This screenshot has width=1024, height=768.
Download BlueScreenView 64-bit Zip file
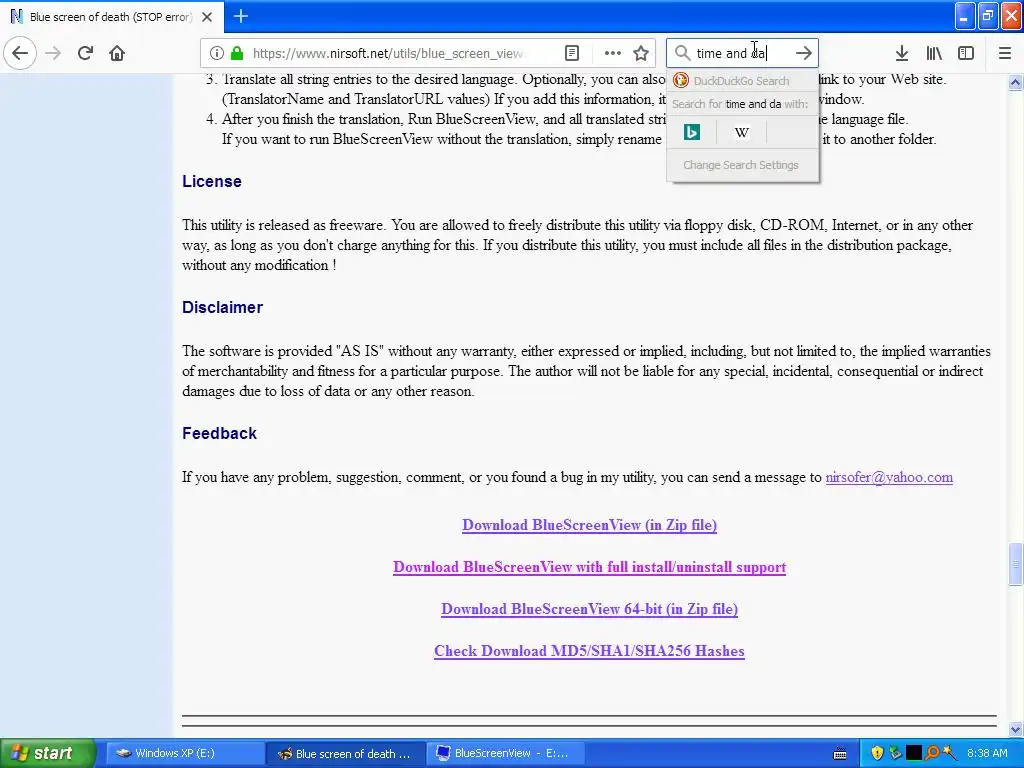click(589, 609)
